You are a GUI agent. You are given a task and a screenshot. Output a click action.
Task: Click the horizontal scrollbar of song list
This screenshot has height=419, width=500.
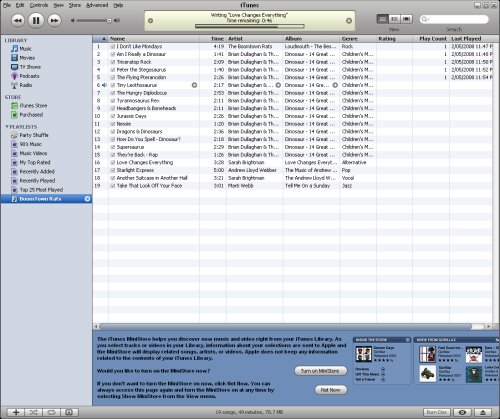click(x=285, y=326)
